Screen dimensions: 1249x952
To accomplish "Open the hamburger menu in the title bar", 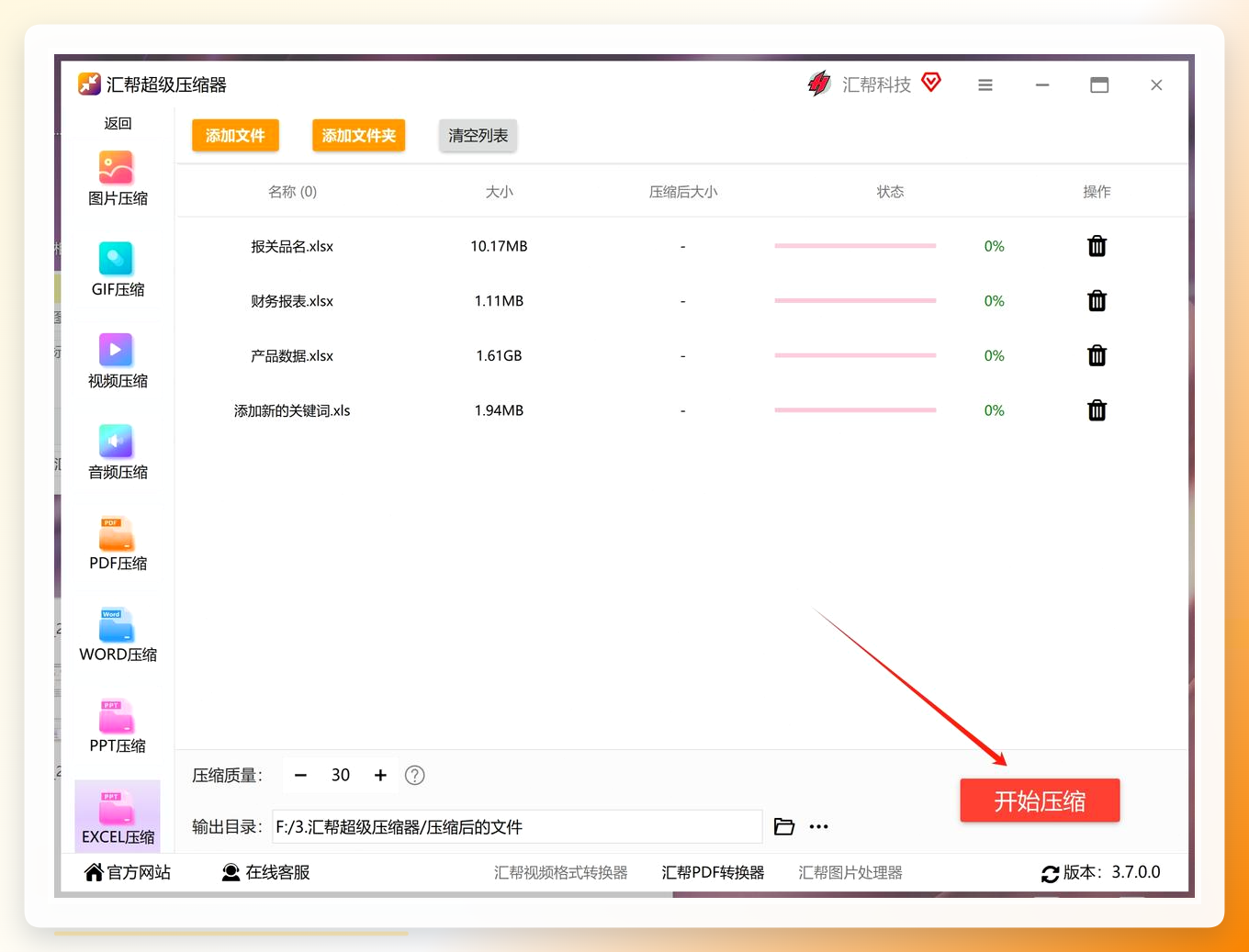I will 985,84.
